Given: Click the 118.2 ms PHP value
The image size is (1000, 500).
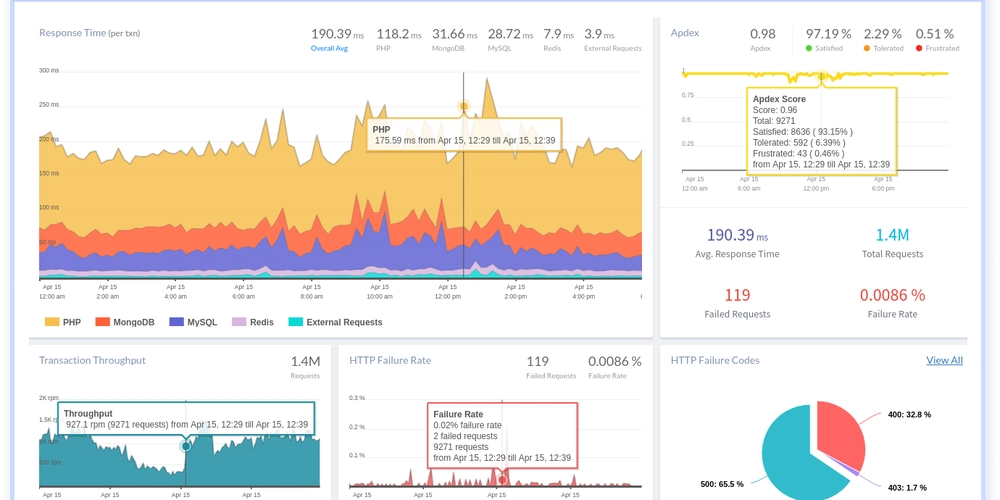Looking at the screenshot, I should [x=399, y=34].
